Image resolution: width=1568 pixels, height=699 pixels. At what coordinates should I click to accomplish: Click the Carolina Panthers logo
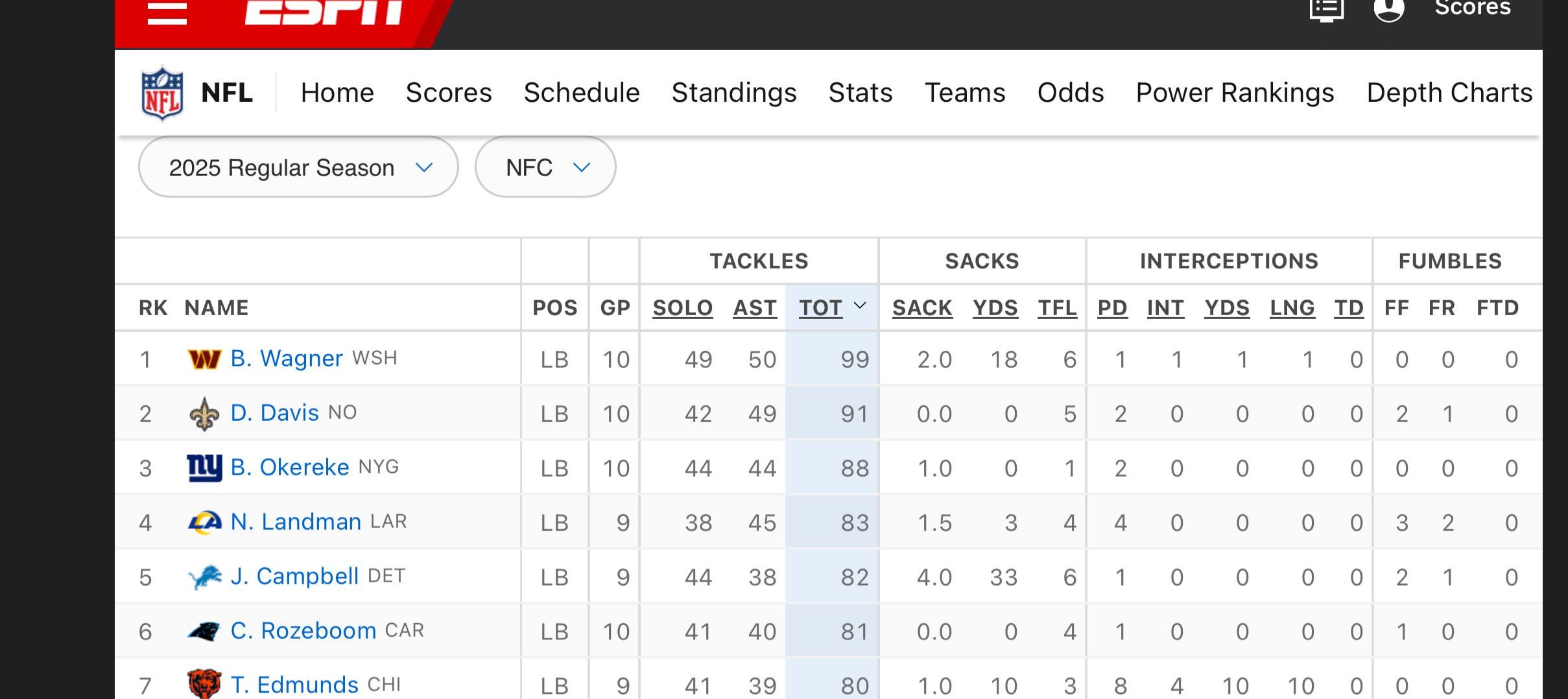click(204, 631)
